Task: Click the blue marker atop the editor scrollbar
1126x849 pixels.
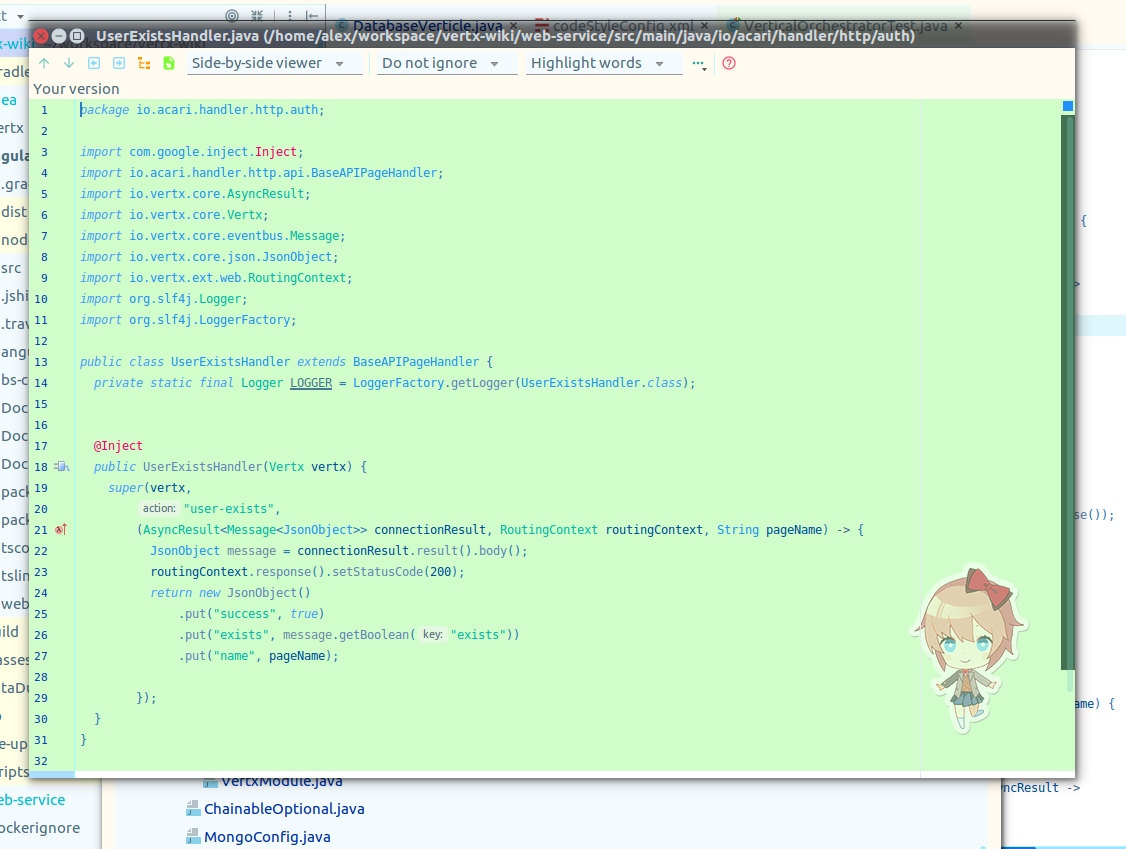Action: [1067, 104]
